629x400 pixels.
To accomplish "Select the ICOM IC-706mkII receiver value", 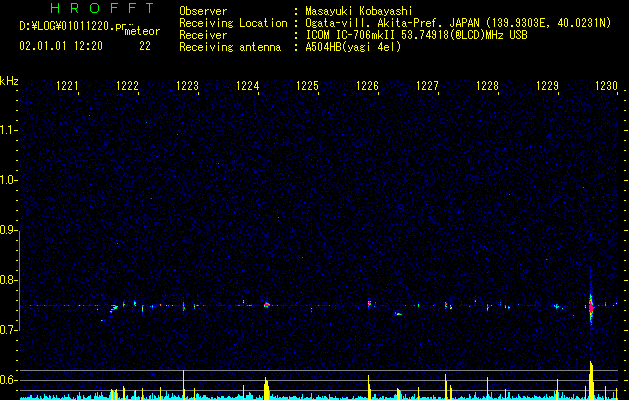I will tap(416, 35).
